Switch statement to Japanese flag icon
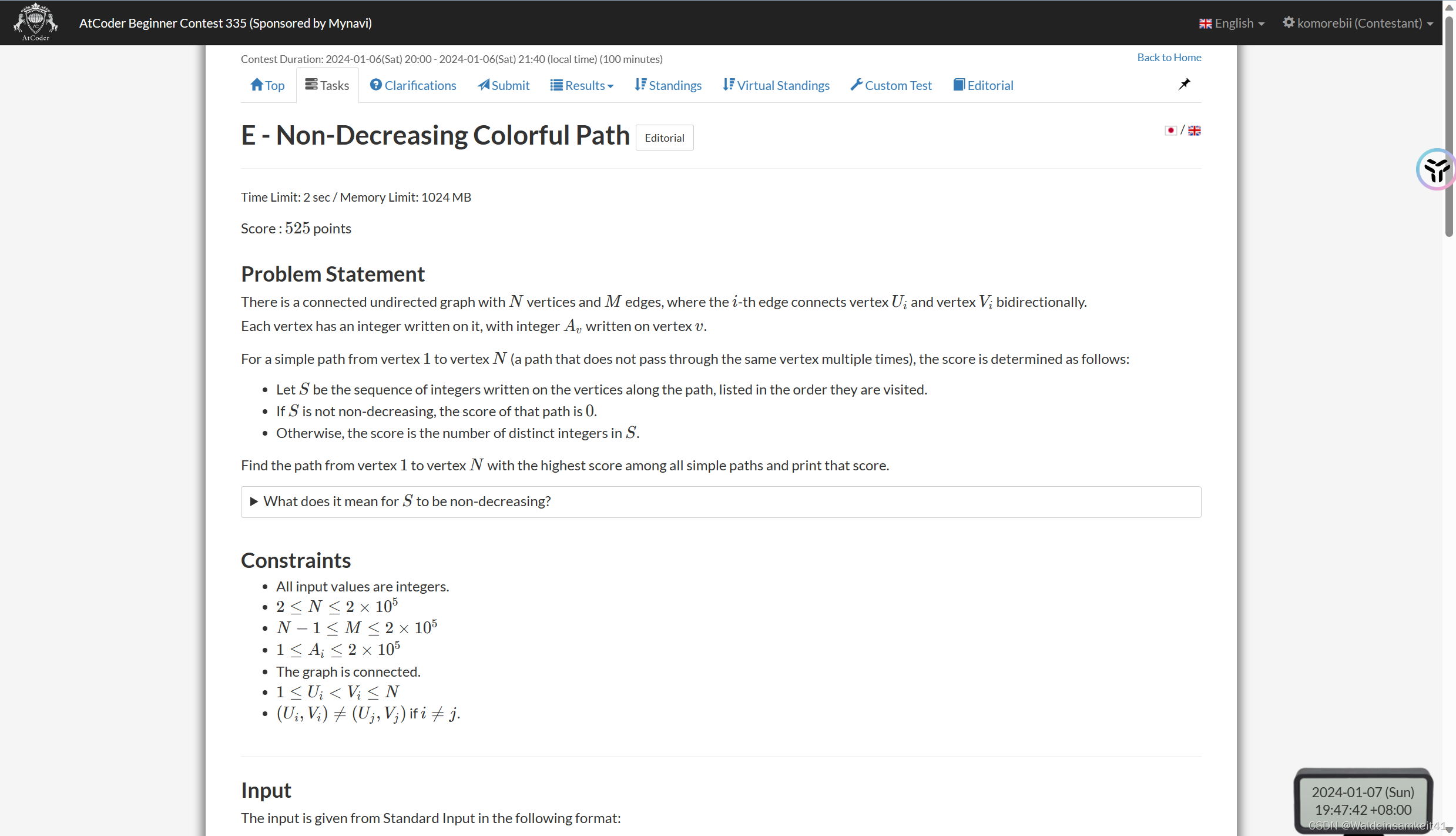Image resolution: width=1456 pixels, height=836 pixels. [x=1170, y=131]
